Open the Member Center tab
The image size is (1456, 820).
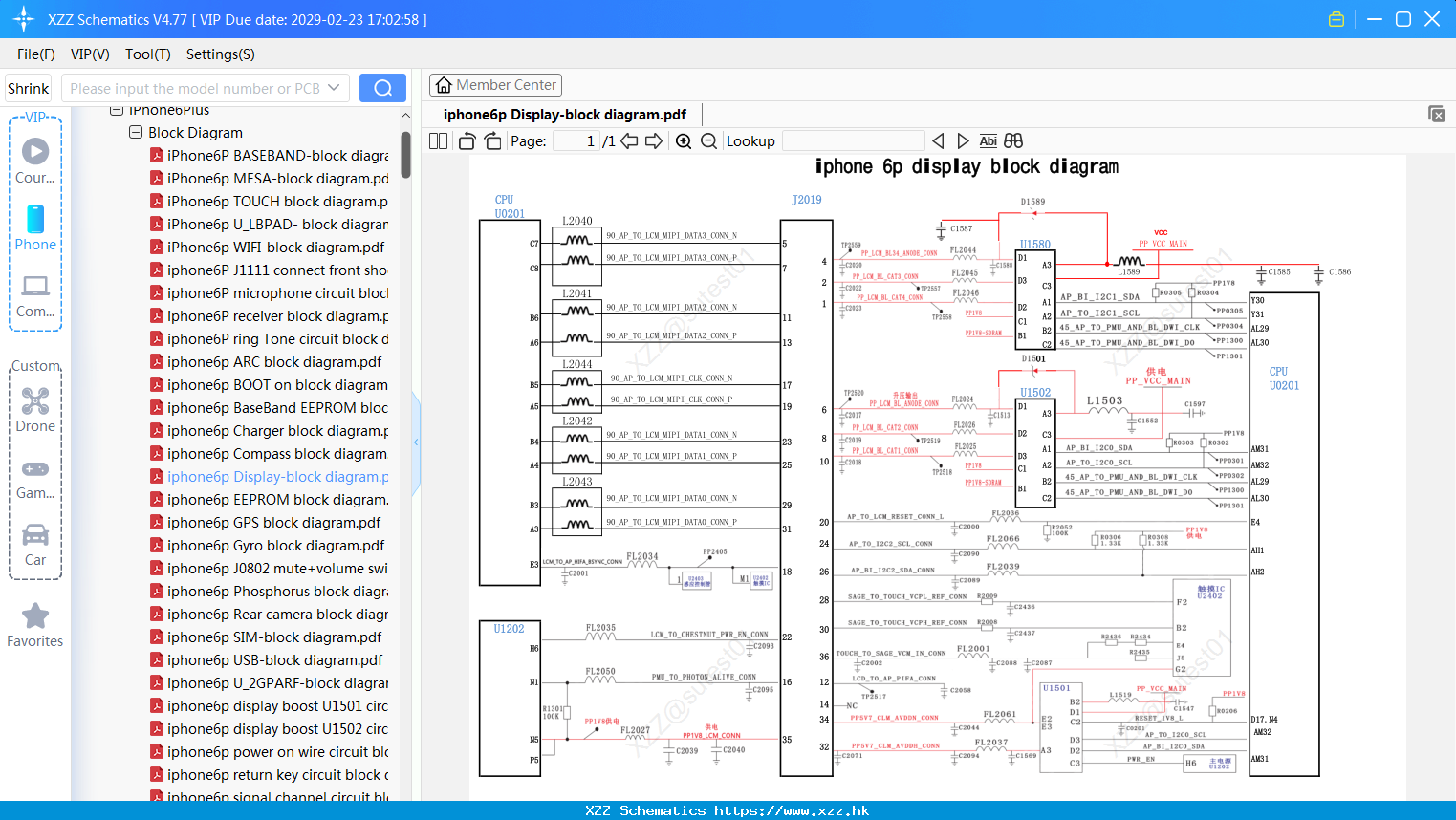[495, 85]
